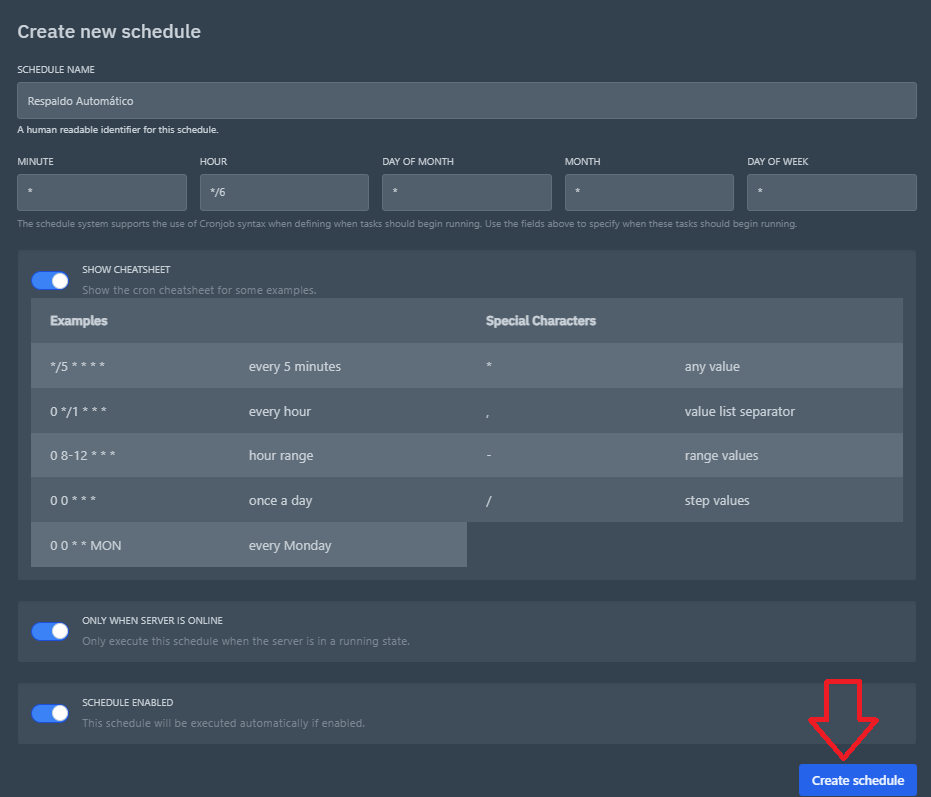Click the Examples column header

[x=79, y=321]
